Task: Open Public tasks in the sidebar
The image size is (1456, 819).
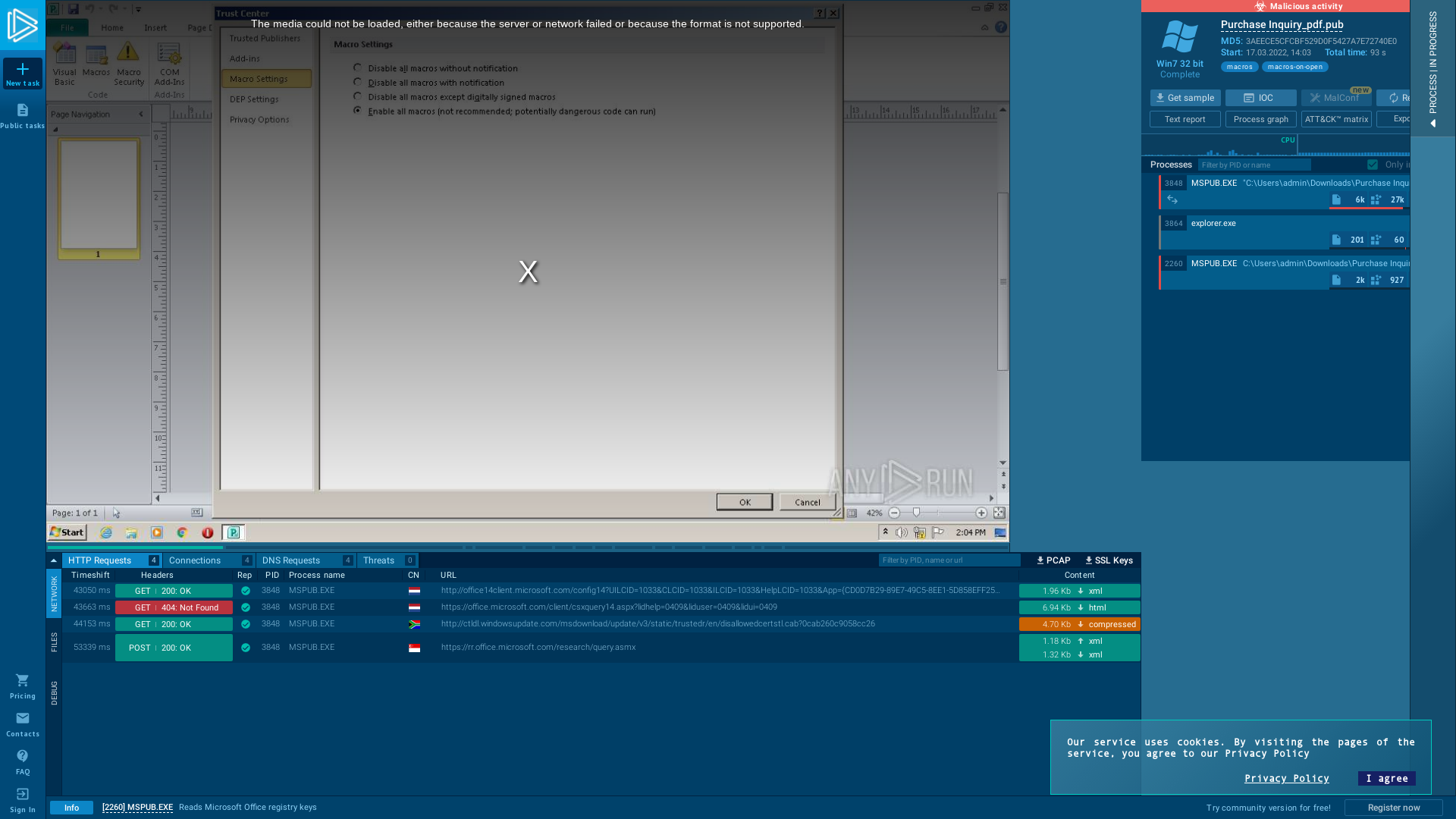Action: [x=23, y=116]
